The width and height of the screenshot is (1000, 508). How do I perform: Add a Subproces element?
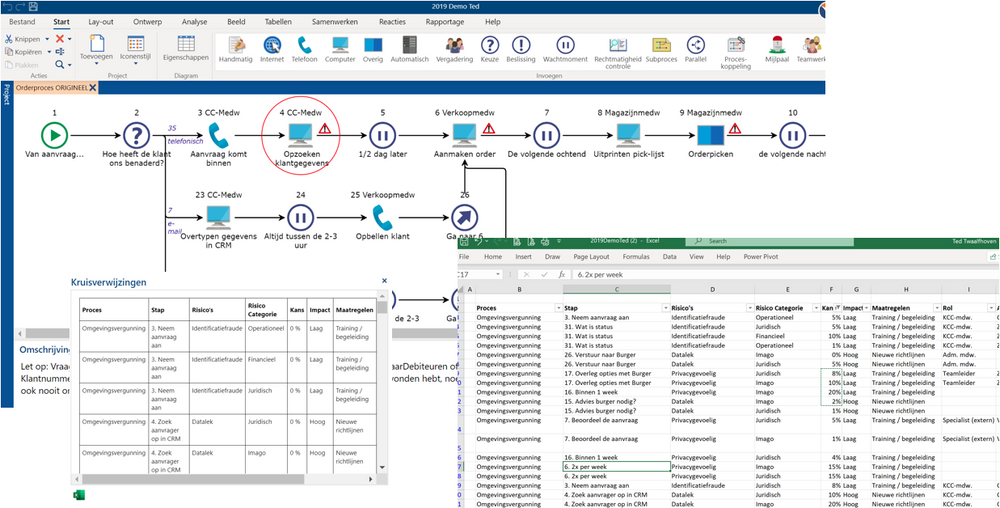(661, 49)
